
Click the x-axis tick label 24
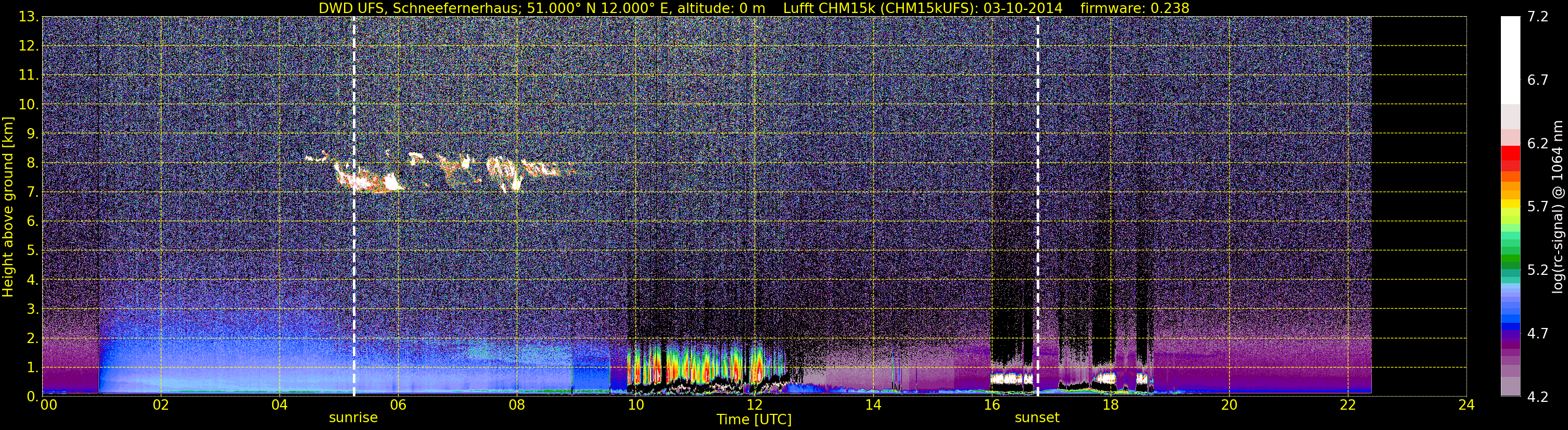tap(1467, 405)
